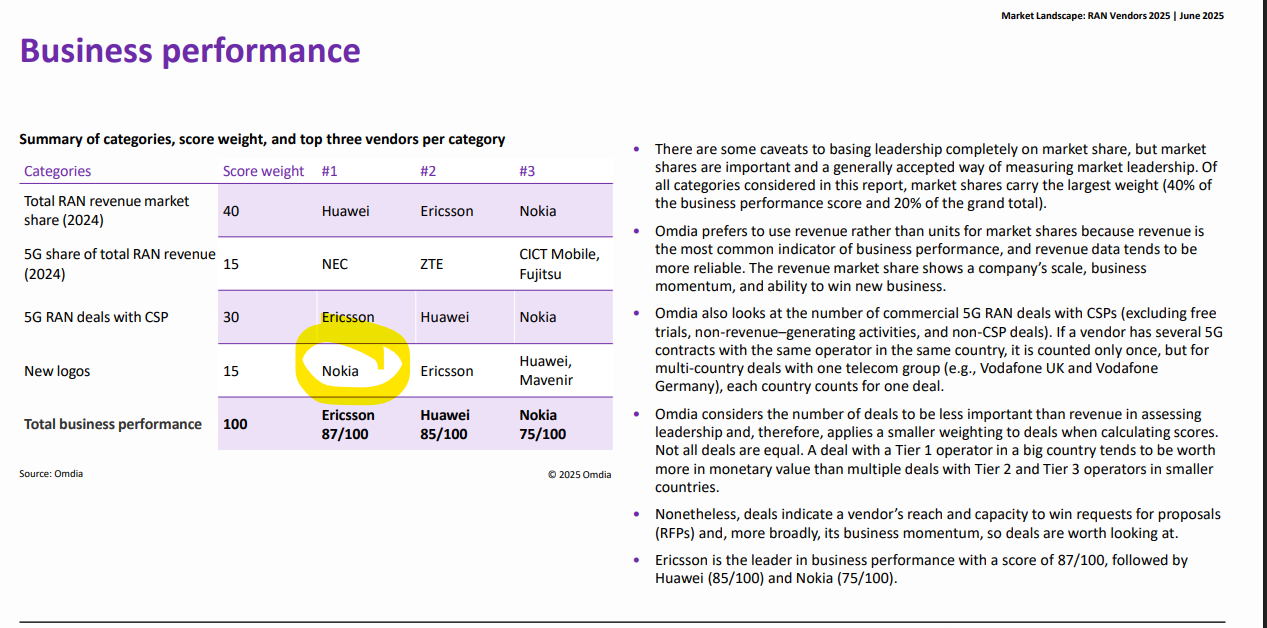Click 'Nokia' in the Total RAN revenue row

pos(538,211)
